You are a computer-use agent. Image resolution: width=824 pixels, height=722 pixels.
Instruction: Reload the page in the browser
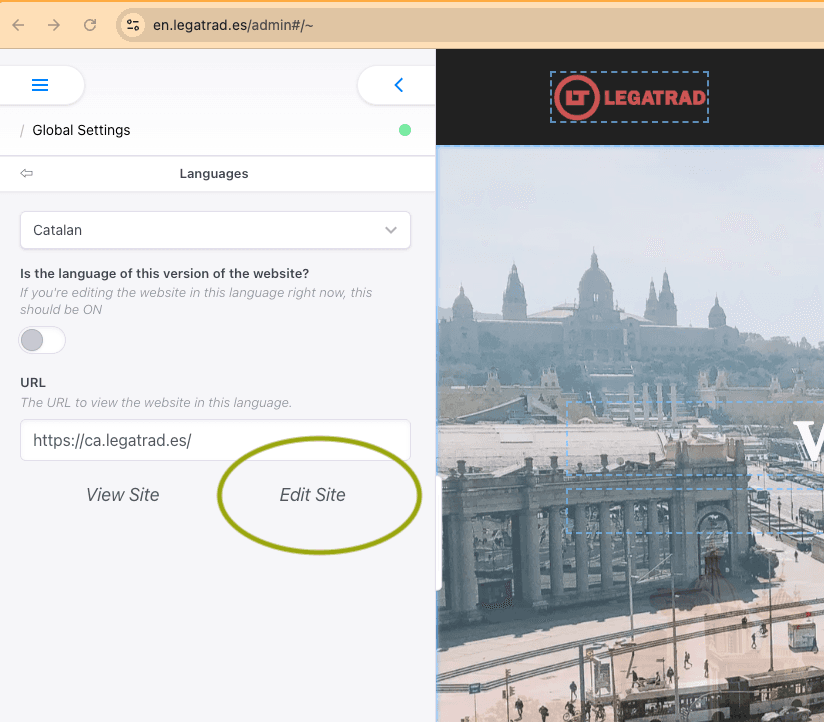[x=90, y=25]
